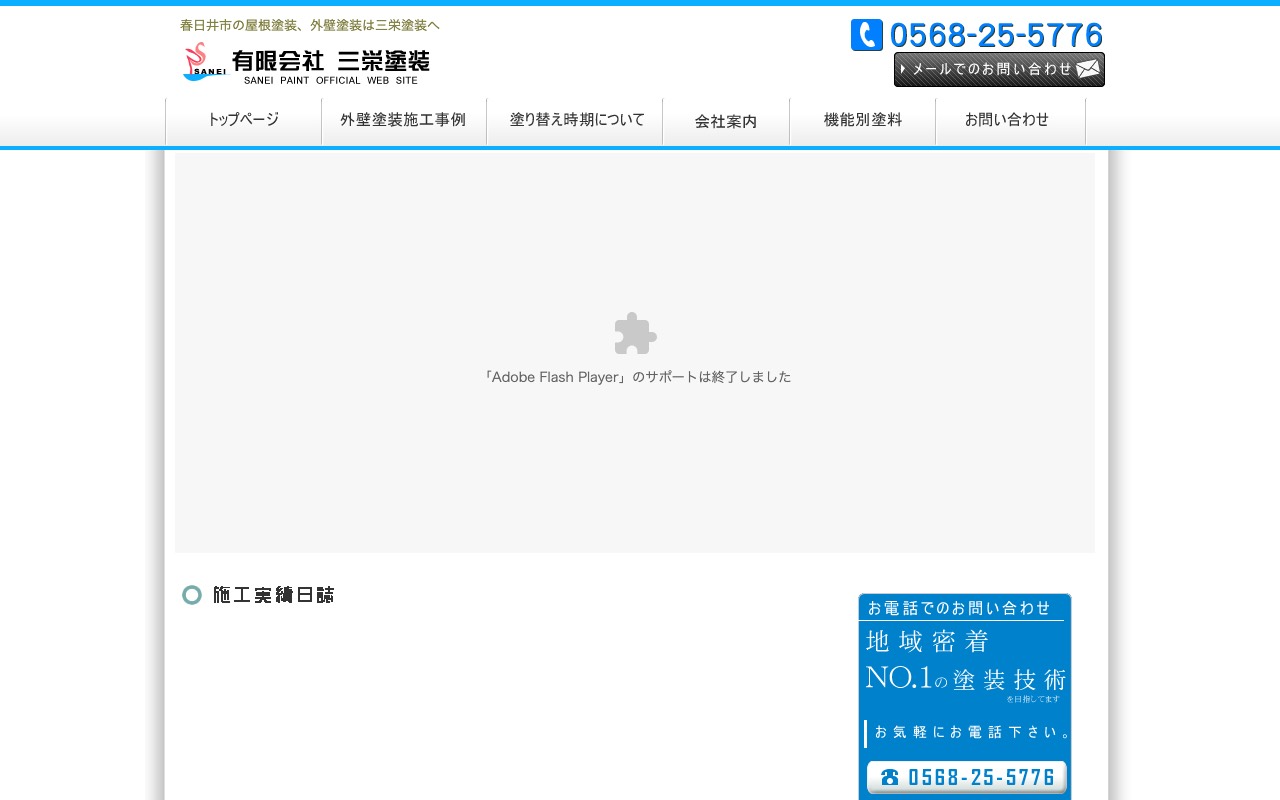Click the 地域密着 text in sidebar banner

927,641
